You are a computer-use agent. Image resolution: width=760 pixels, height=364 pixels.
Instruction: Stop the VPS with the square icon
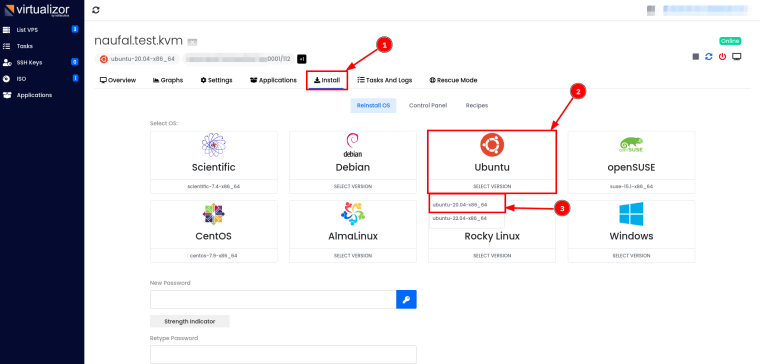click(x=696, y=57)
